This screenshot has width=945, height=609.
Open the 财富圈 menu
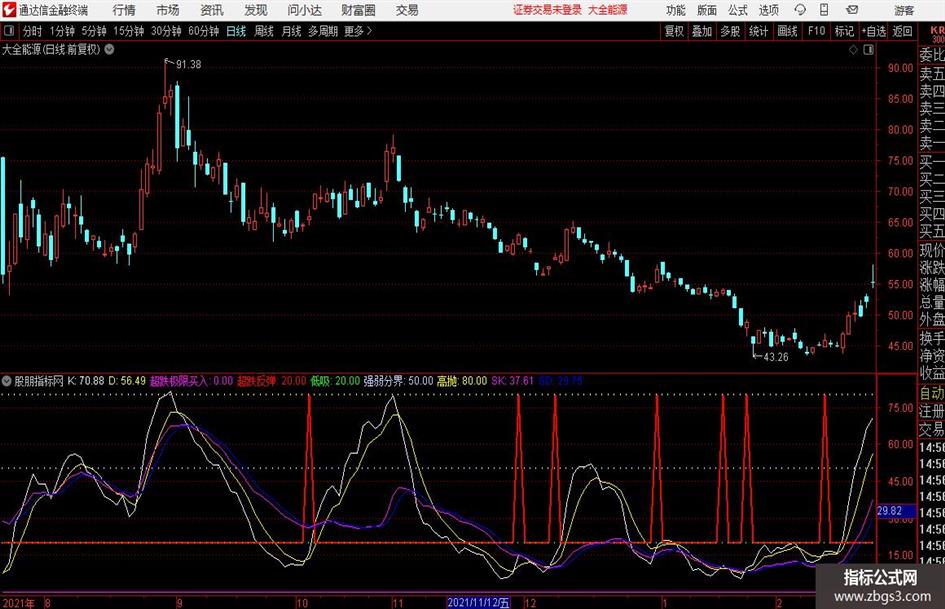pos(358,10)
